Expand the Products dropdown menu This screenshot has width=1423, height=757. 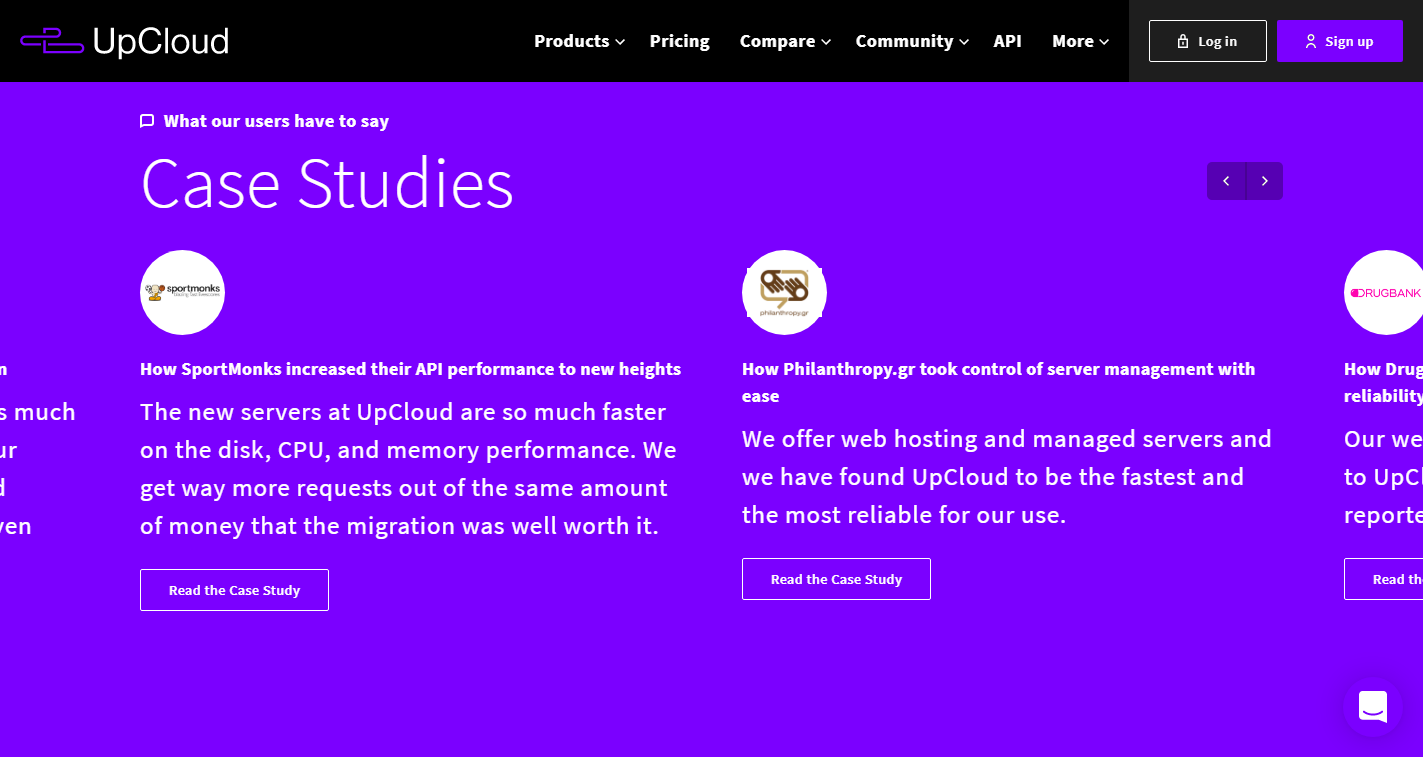pos(579,41)
